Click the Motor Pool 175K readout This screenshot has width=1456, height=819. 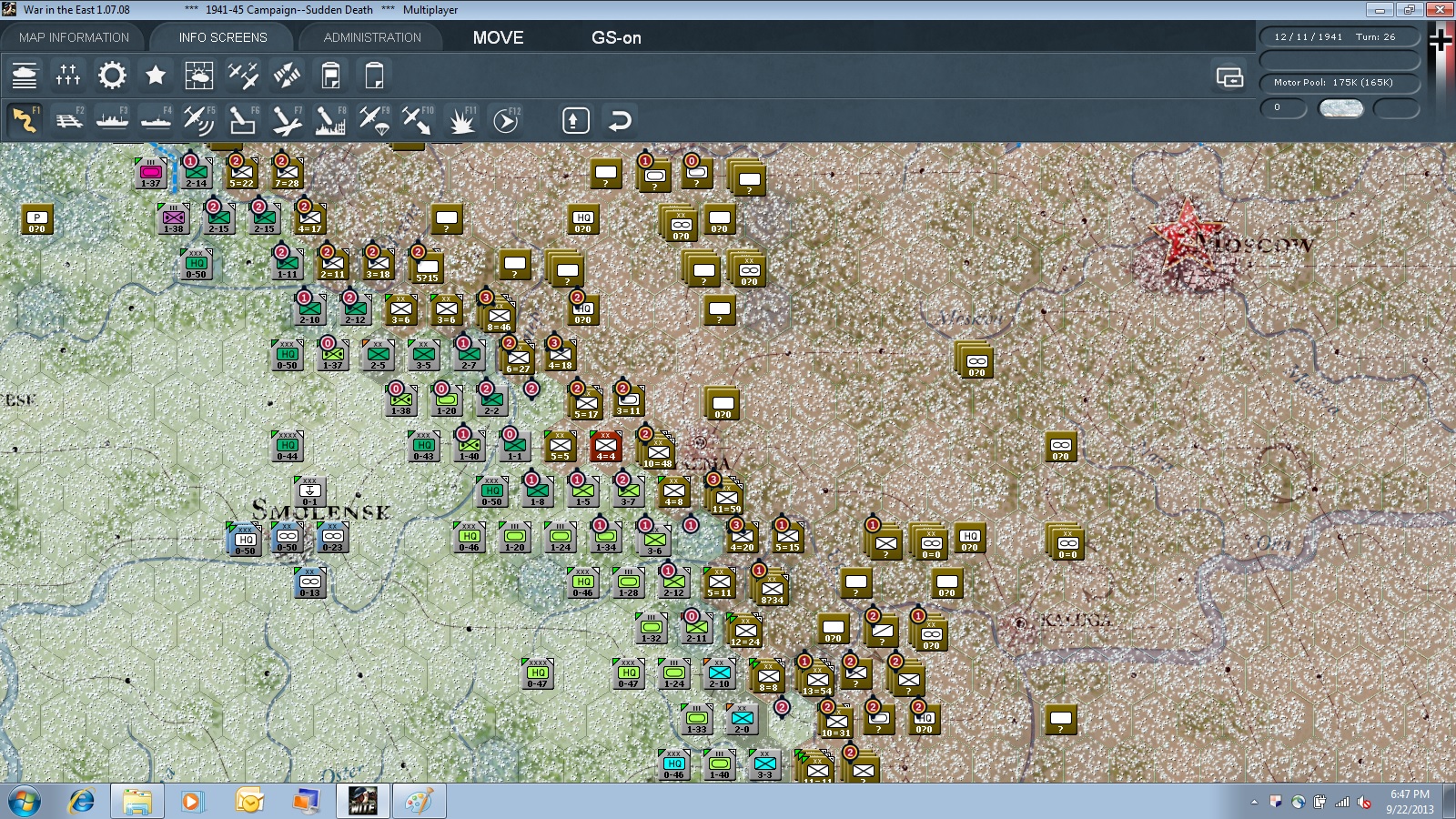[x=1340, y=82]
